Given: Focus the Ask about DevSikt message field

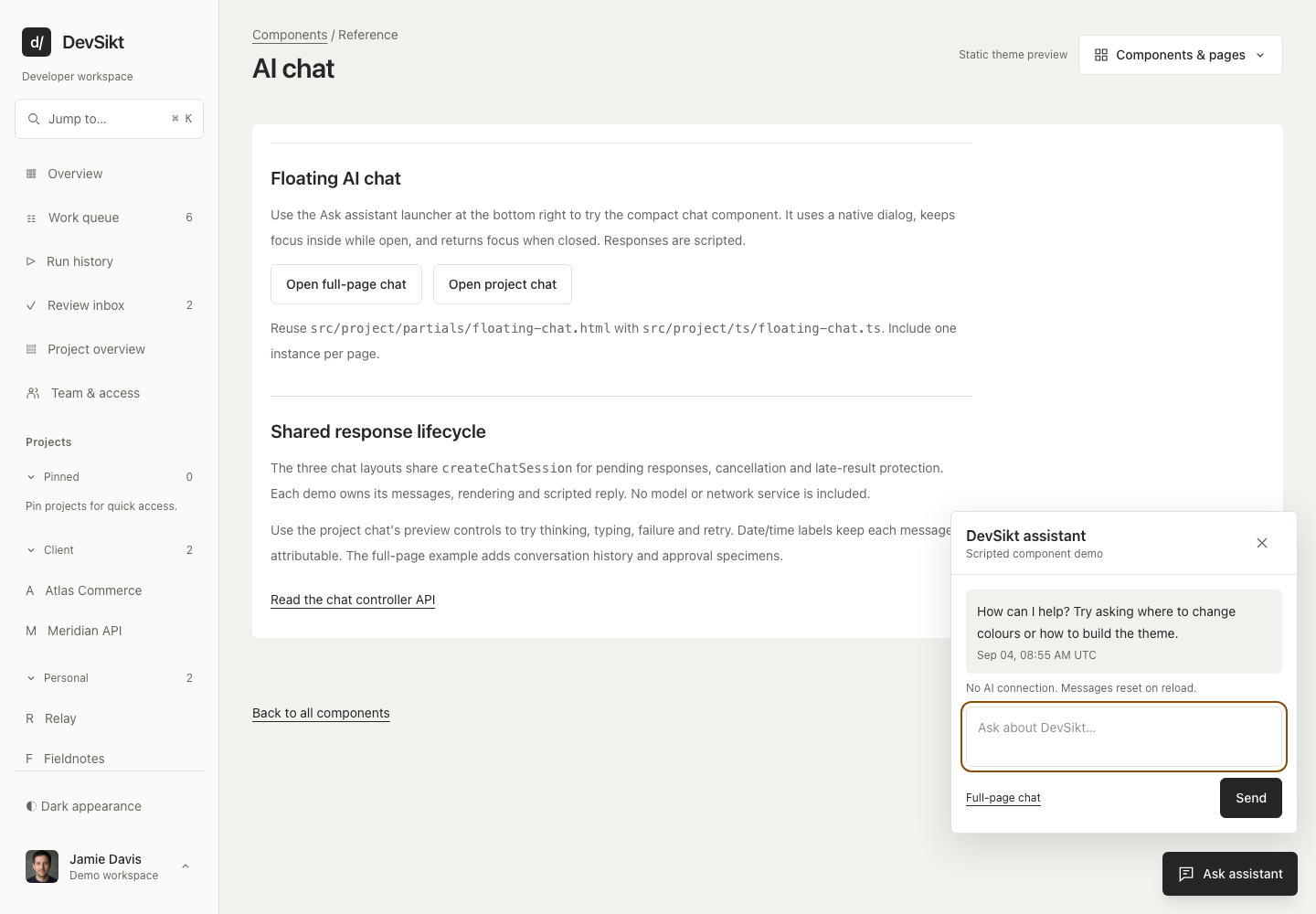Looking at the screenshot, I should click(1124, 737).
